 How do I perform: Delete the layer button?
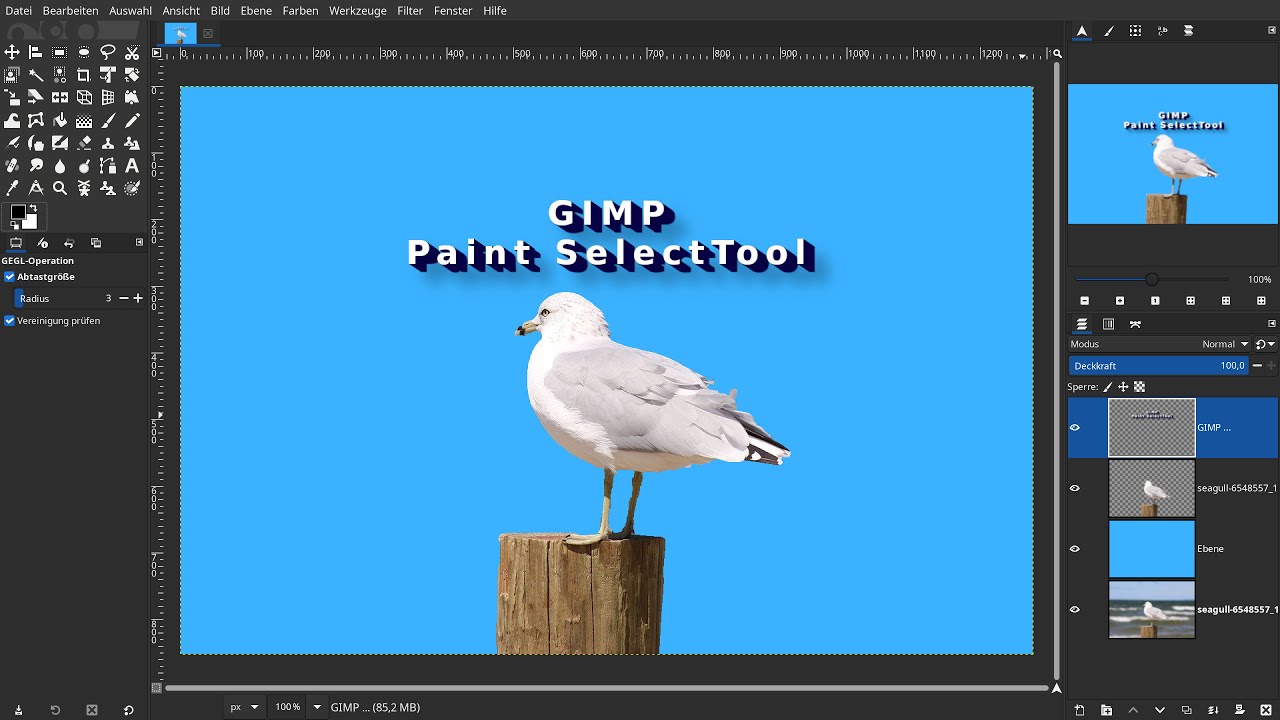[1265, 710]
